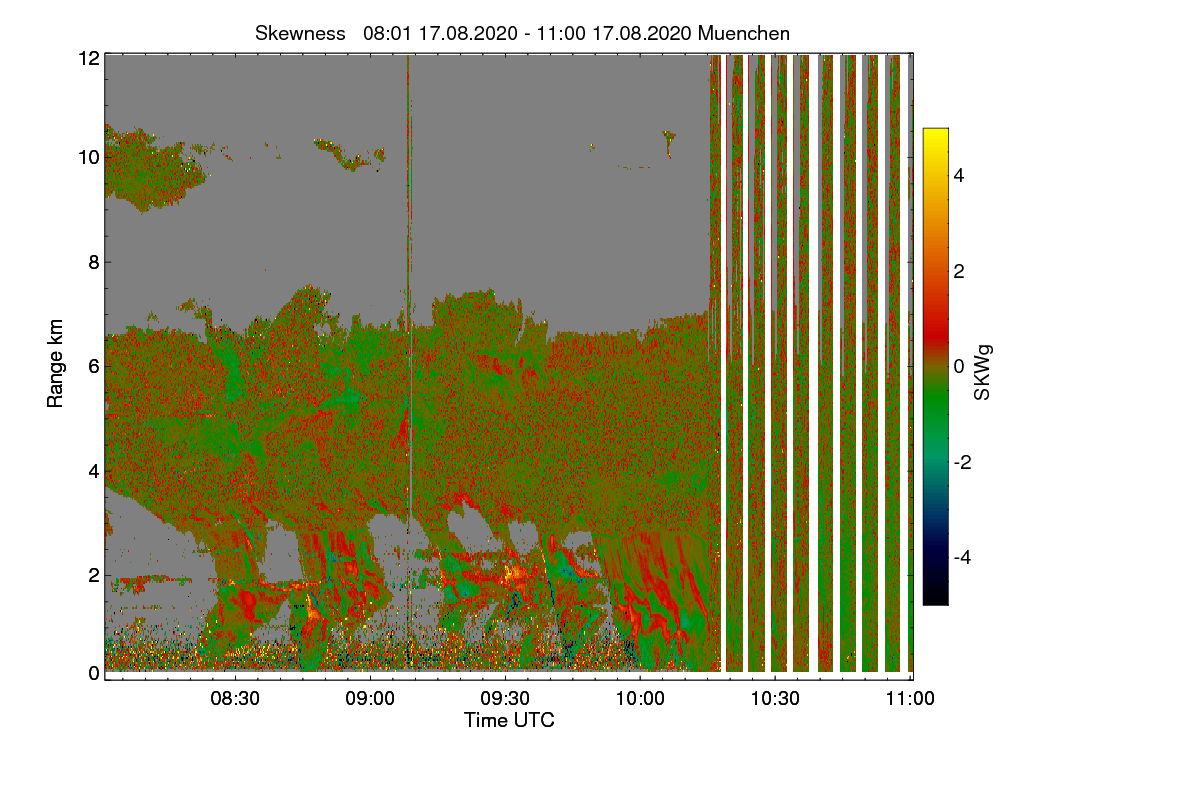Click the "Time UTC" x-axis label

(x=509, y=720)
